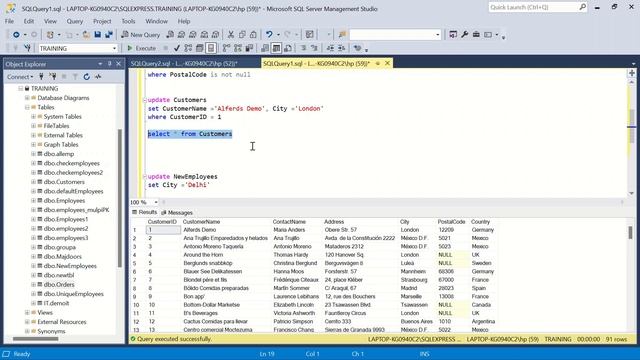Screen dimensions: 640x360
Task: Open the File menu
Action: (x=9, y=21)
